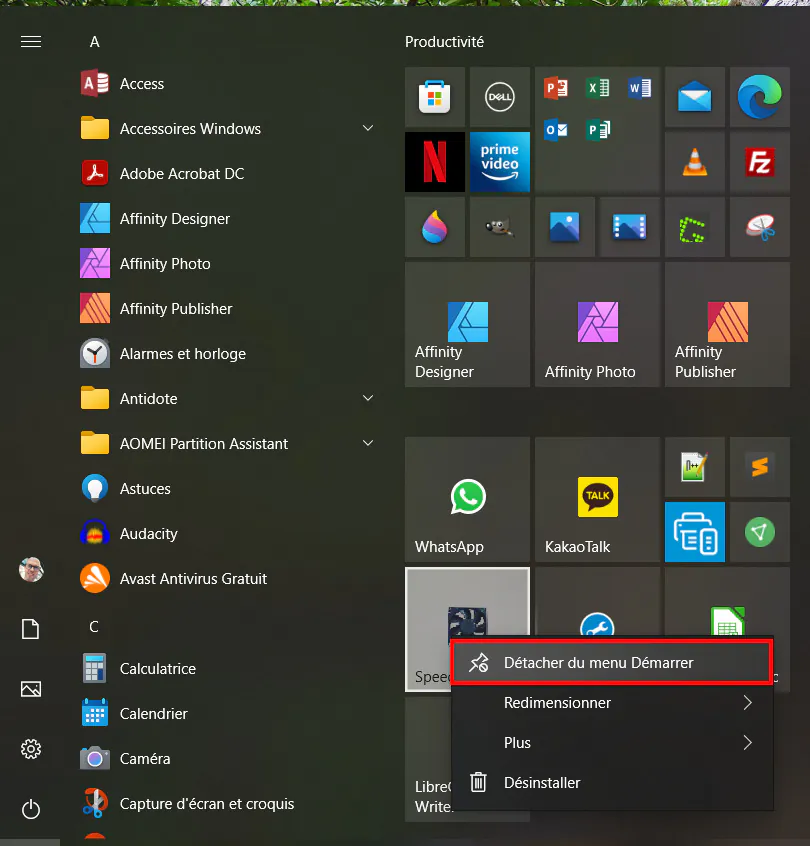Expand the hamburger navigation menu
810x846 pixels.
tap(31, 42)
